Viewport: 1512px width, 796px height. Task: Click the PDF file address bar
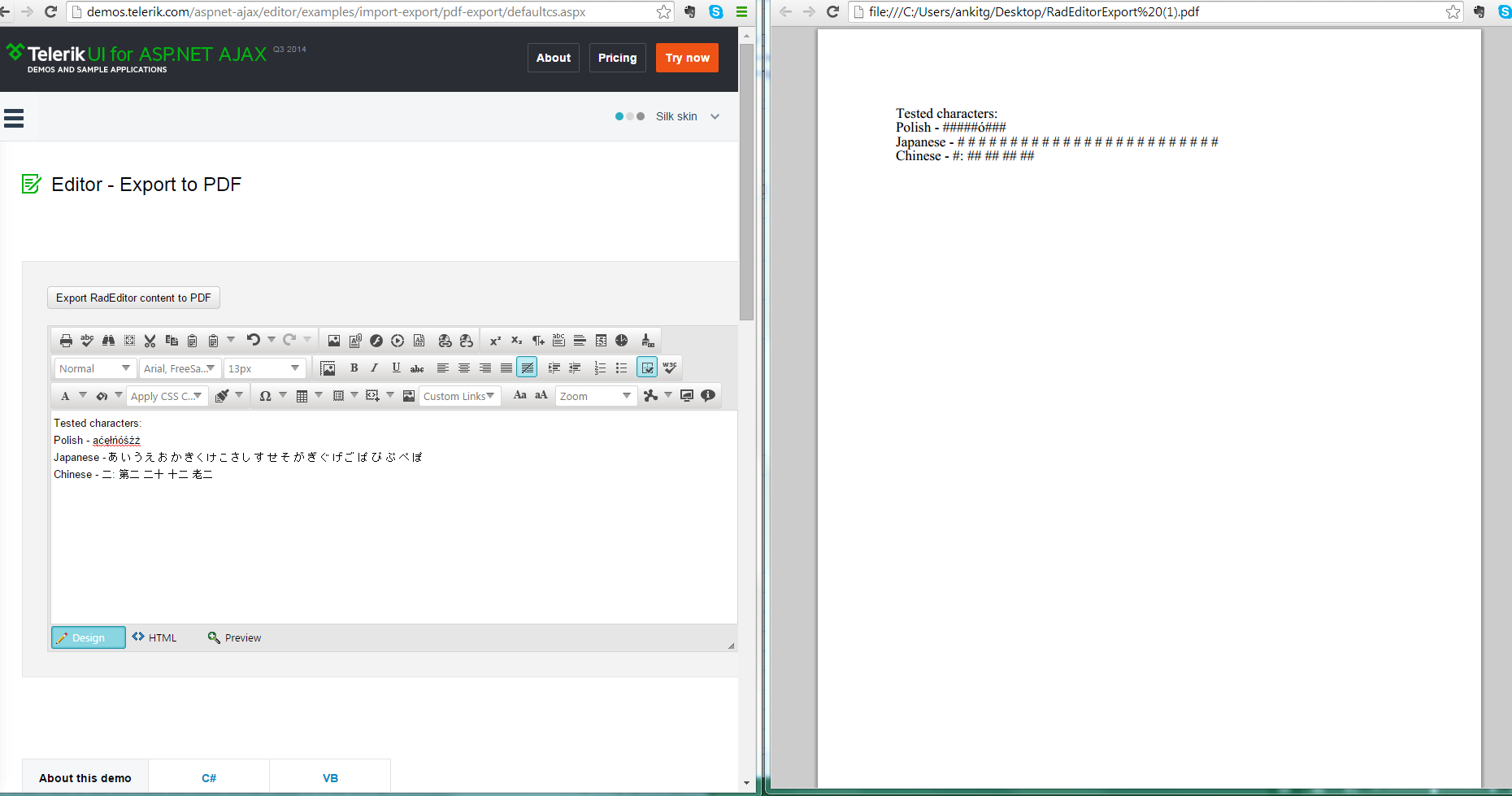(x=1156, y=11)
